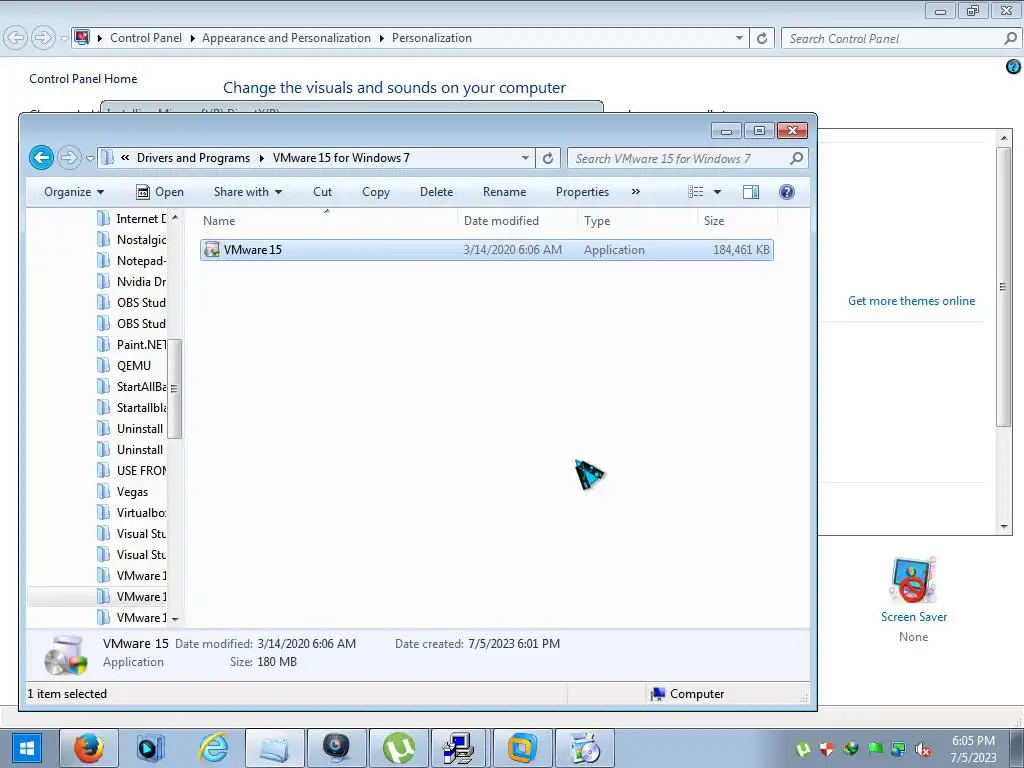Expand hidden breadcrumb levels with double chevron
This screenshot has width=1024, height=768.
point(125,158)
